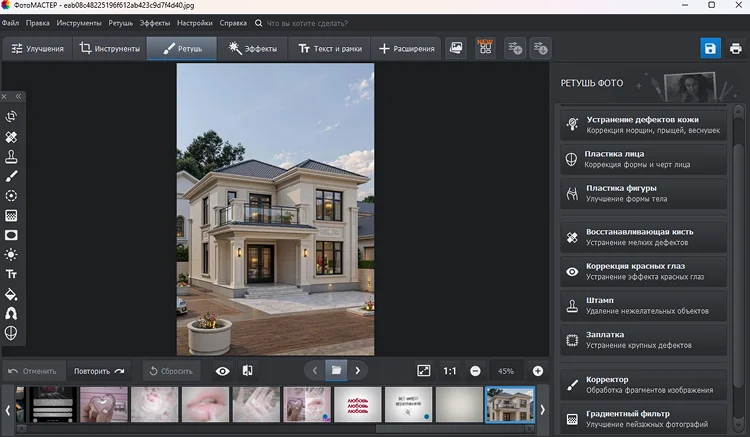Select the text tool in left sidebar
The image size is (750, 437).
pos(11,274)
